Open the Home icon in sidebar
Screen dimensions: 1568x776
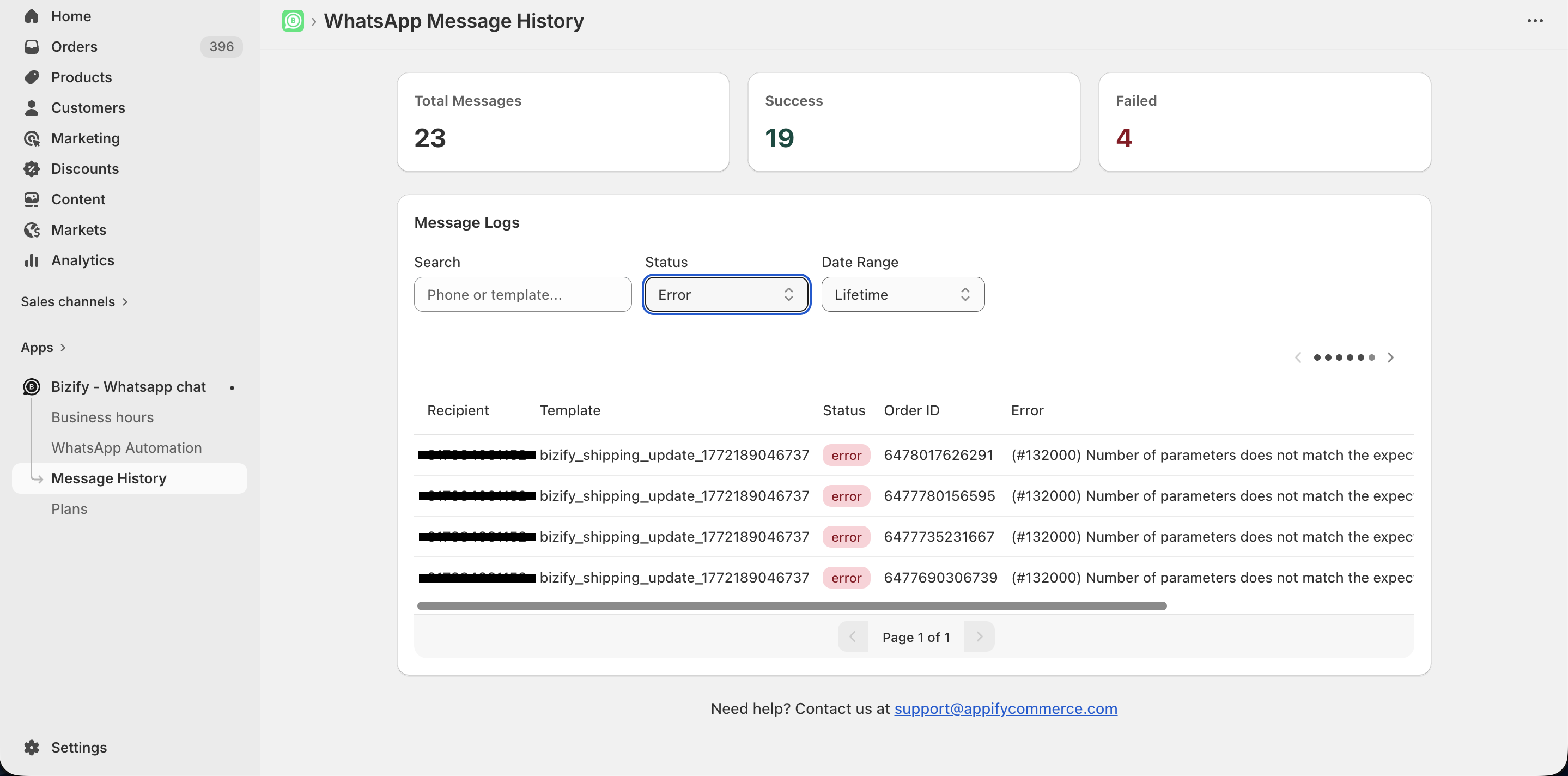(x=32, y=16)
